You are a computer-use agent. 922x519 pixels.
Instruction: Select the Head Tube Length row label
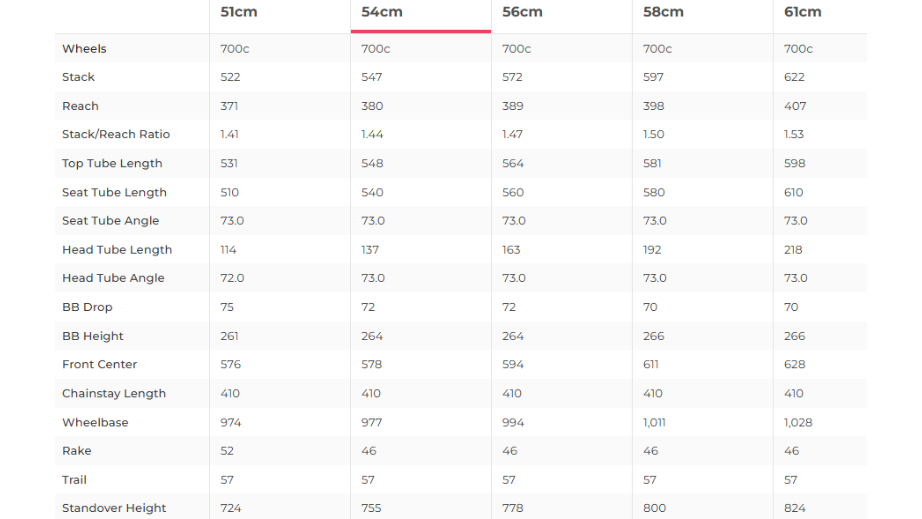tap(117, 250)
